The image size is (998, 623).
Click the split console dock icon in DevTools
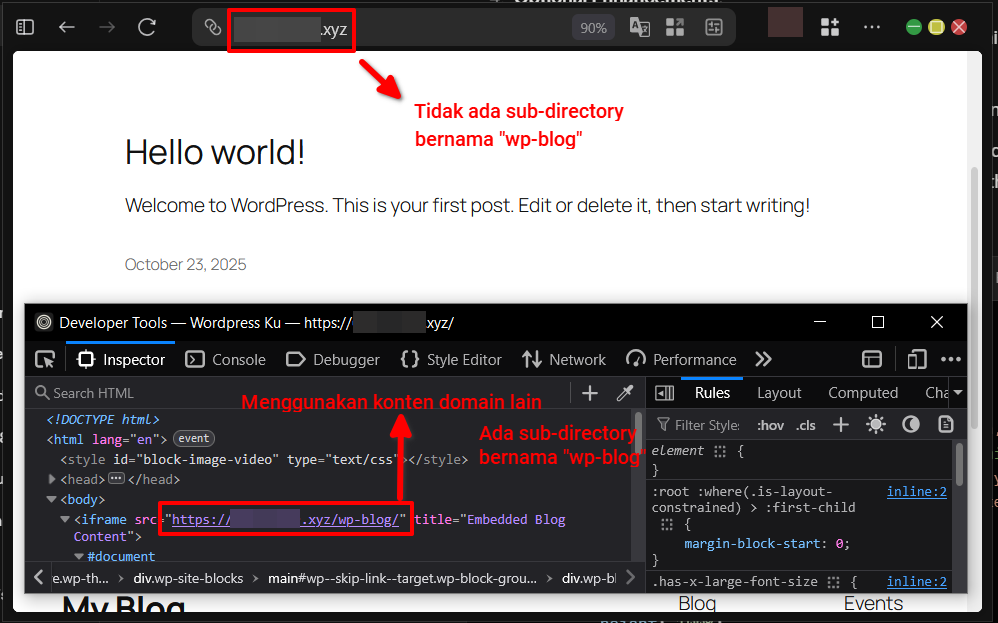(872, 358)
